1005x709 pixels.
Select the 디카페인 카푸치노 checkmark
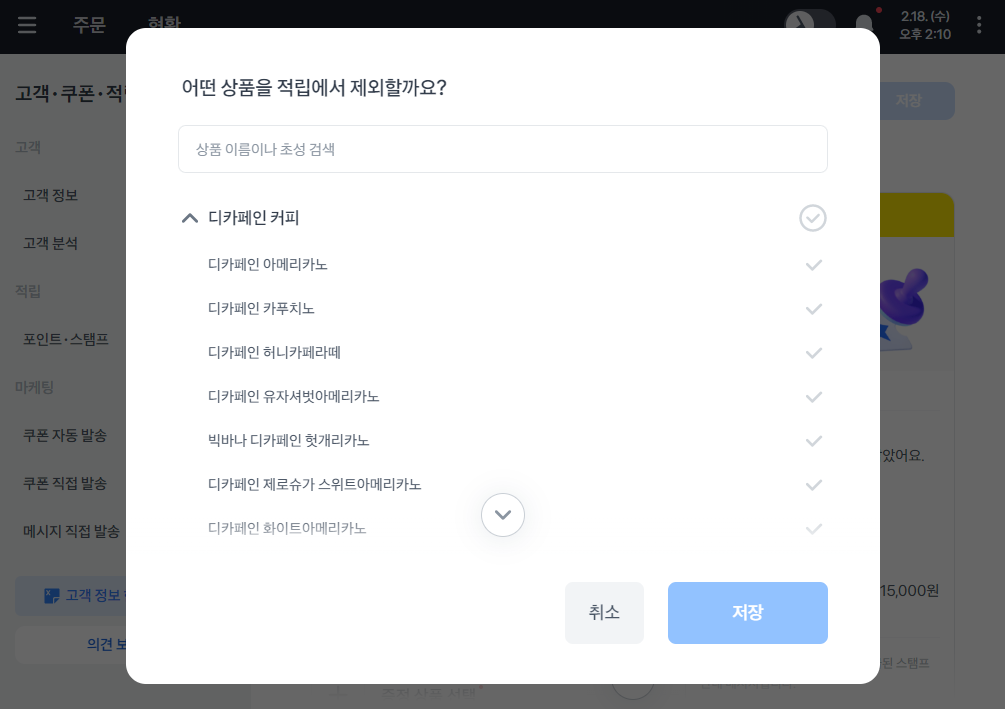(x=814, y=309)
